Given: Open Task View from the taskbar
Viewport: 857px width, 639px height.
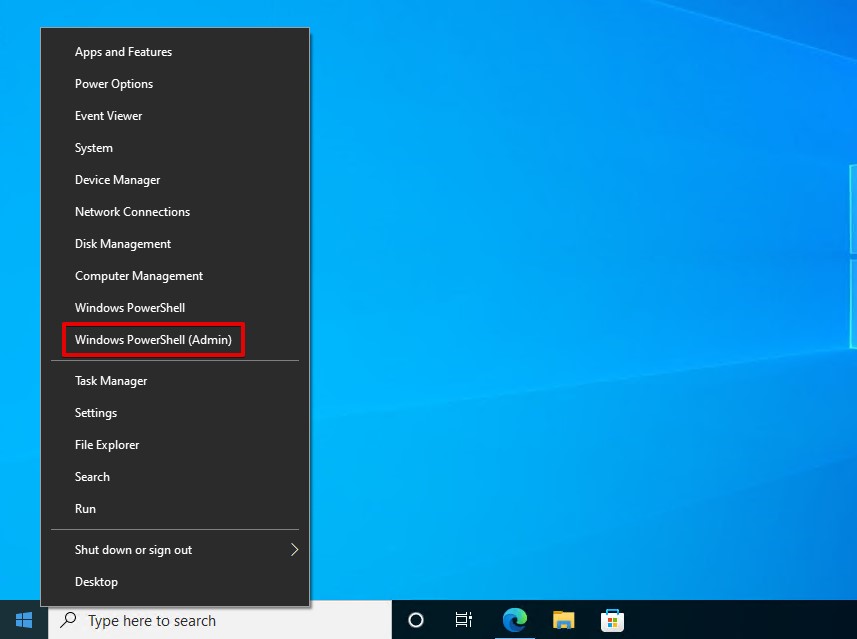Looking at the screenshot, I should pos(463,620).
